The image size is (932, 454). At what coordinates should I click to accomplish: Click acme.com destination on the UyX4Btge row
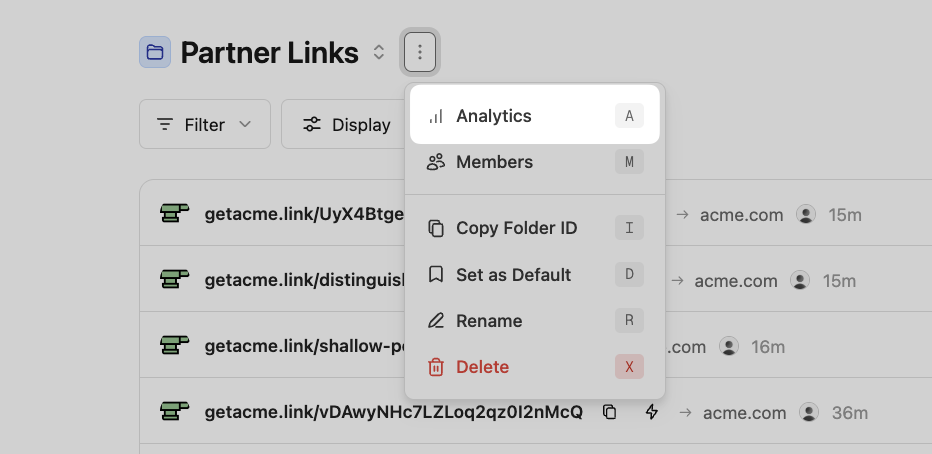pyautogui.click(x=741, y=215)
